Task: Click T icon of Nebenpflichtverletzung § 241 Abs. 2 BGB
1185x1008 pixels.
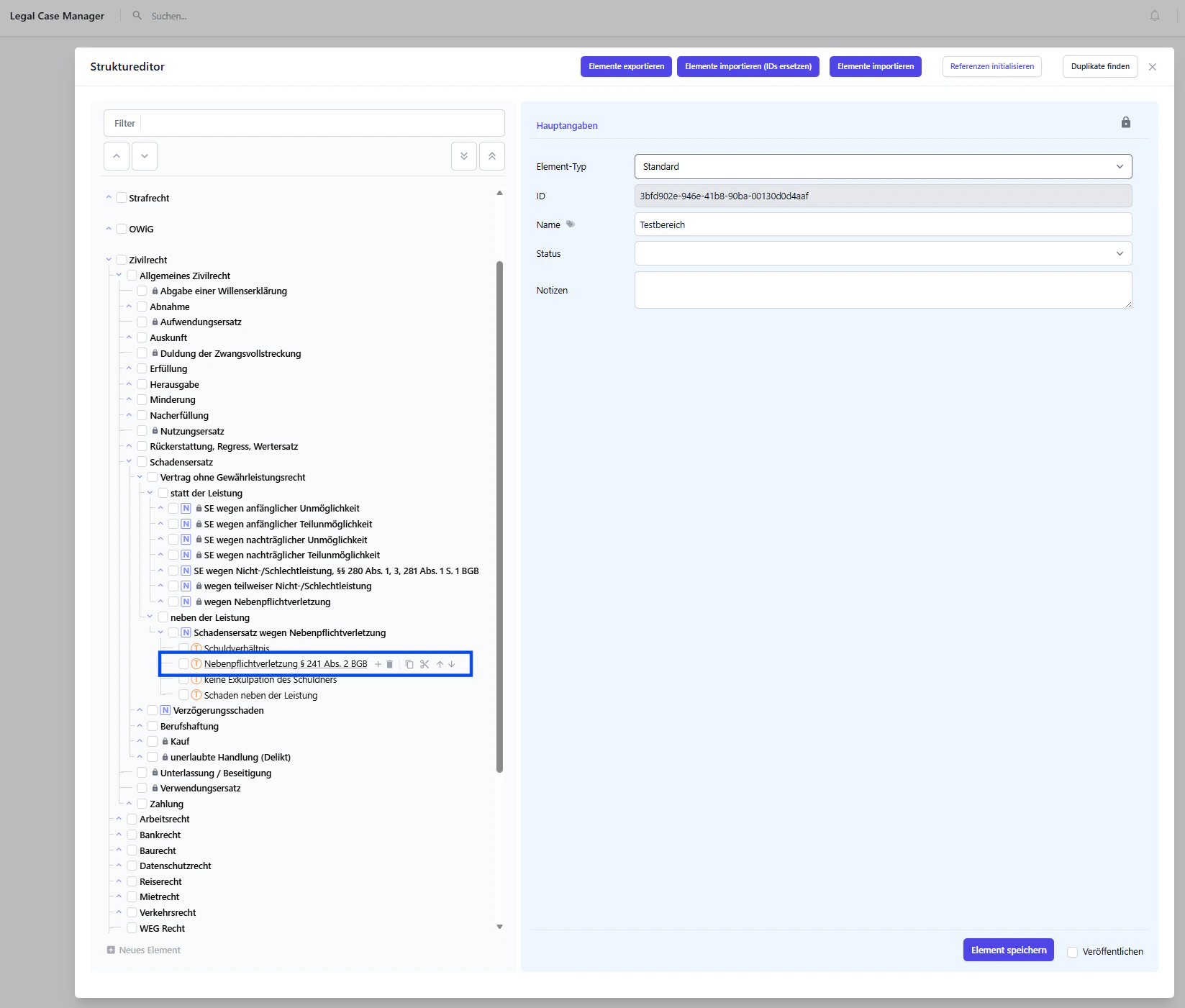Action: [x=196, y=664]
